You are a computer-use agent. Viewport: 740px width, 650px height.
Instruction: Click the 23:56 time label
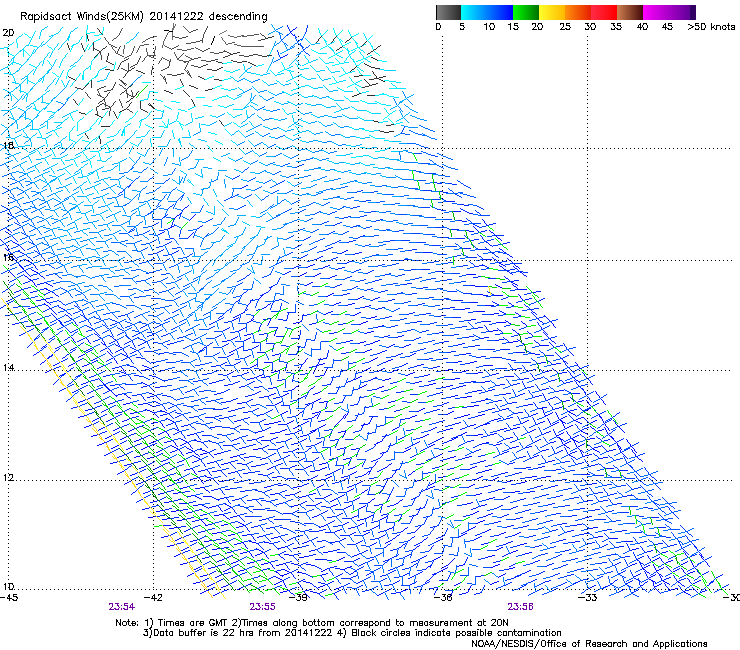point(521,607)
